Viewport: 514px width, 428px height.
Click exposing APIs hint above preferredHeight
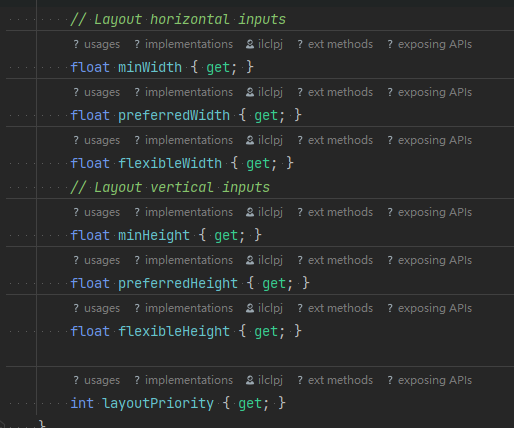[430, 260]
